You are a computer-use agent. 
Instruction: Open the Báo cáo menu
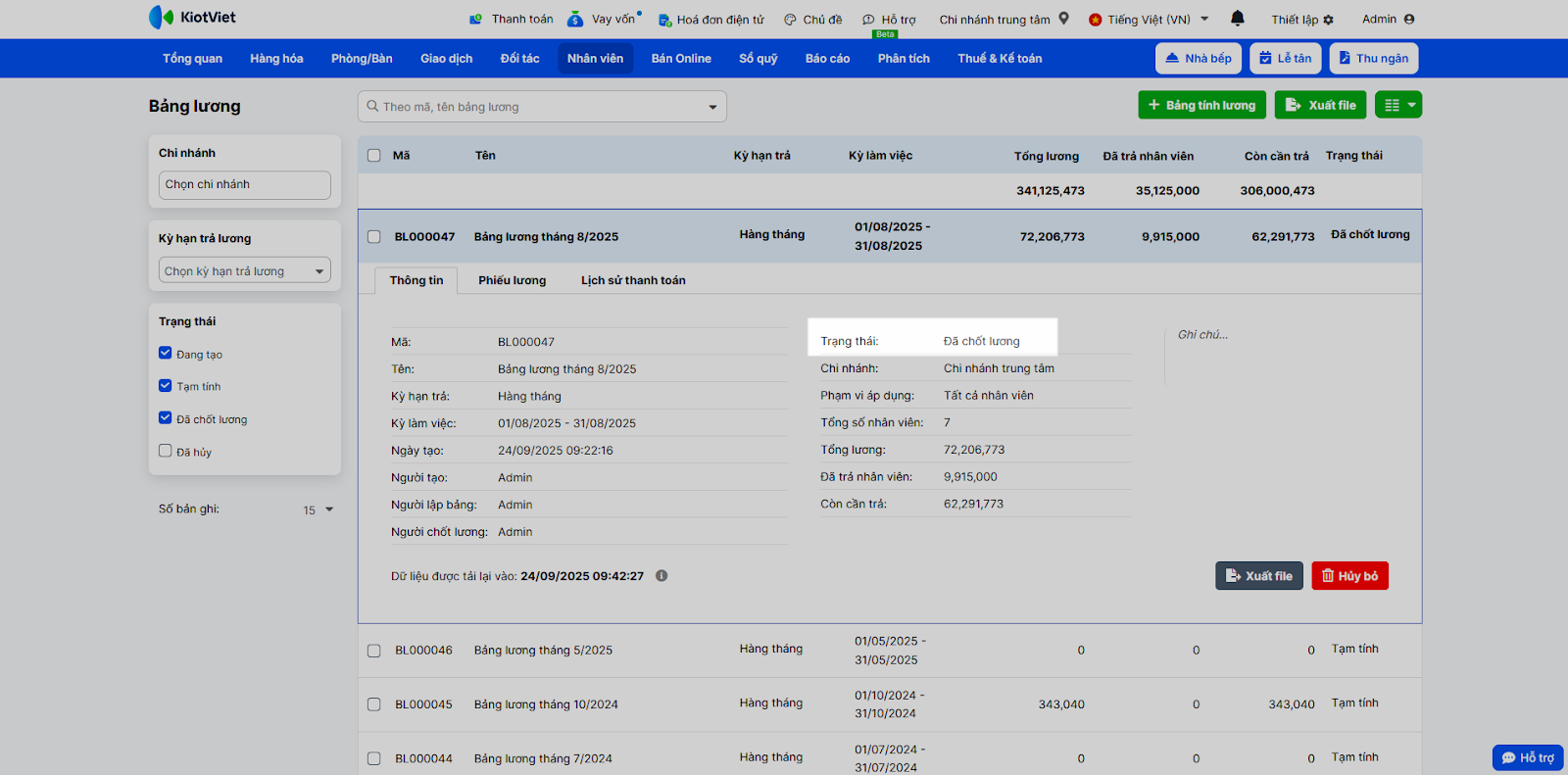827,59
